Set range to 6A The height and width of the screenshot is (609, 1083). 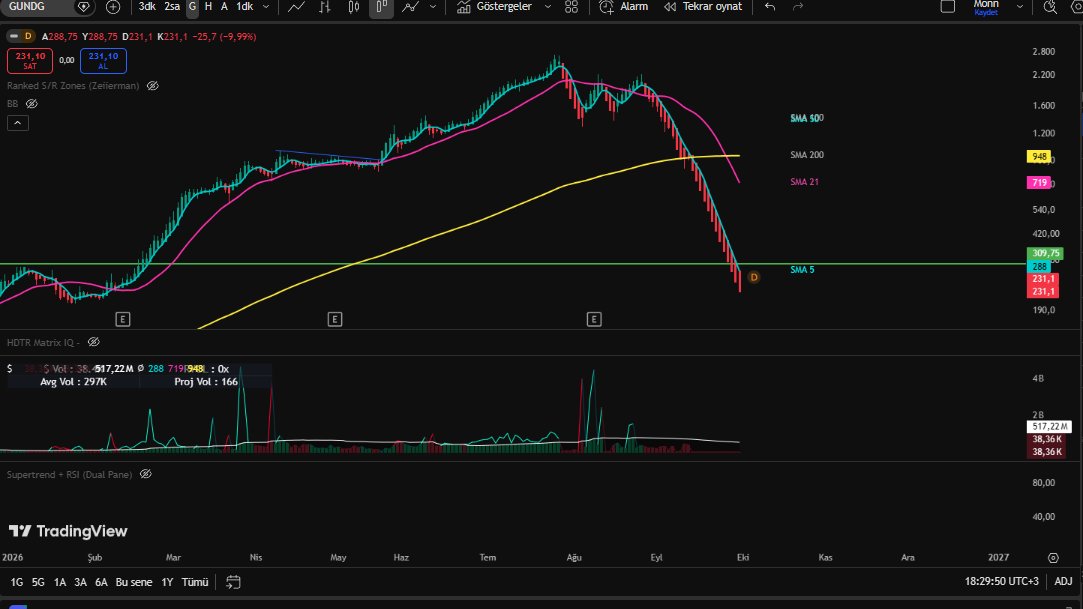[x=101, y=582]
